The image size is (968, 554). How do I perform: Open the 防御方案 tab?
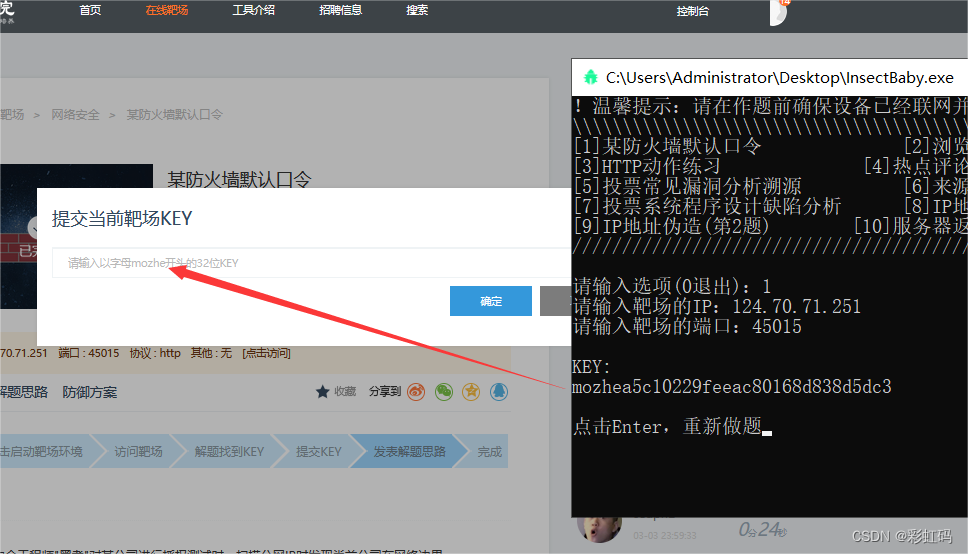pos(90,392)
